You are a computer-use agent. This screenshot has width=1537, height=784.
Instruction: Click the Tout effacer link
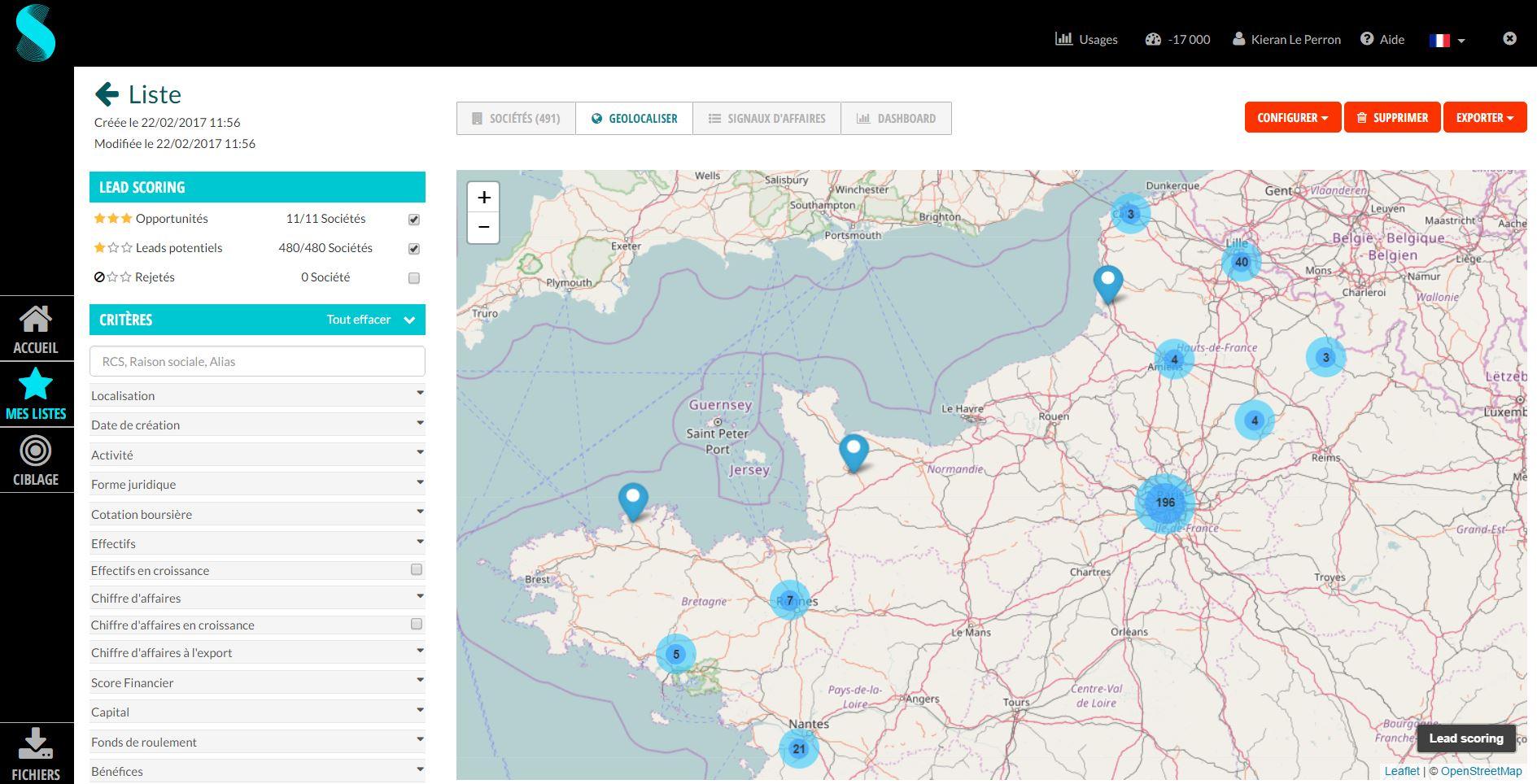coord(359,320)
